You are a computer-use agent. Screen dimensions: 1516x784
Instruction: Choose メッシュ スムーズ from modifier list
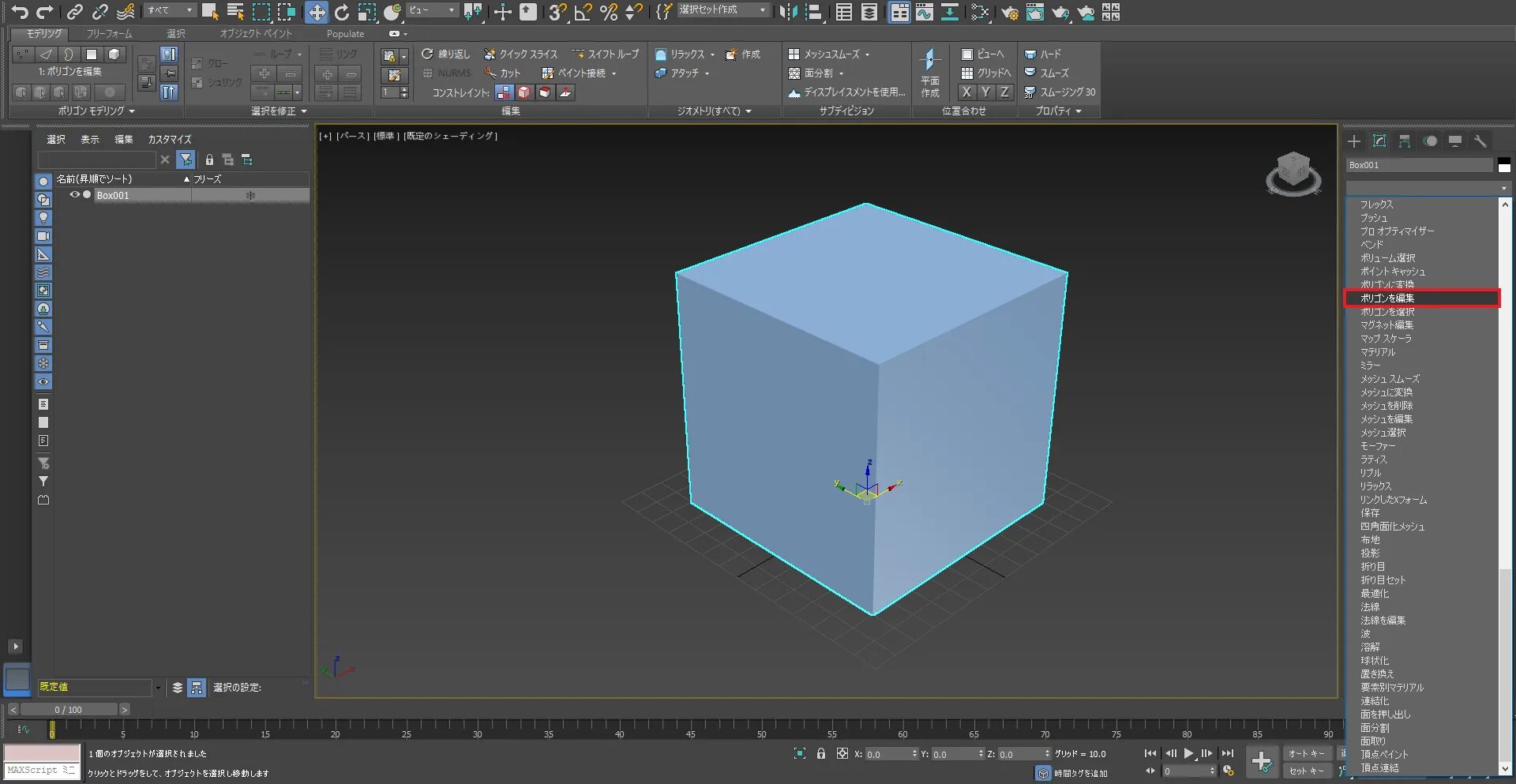[1390, 379]
